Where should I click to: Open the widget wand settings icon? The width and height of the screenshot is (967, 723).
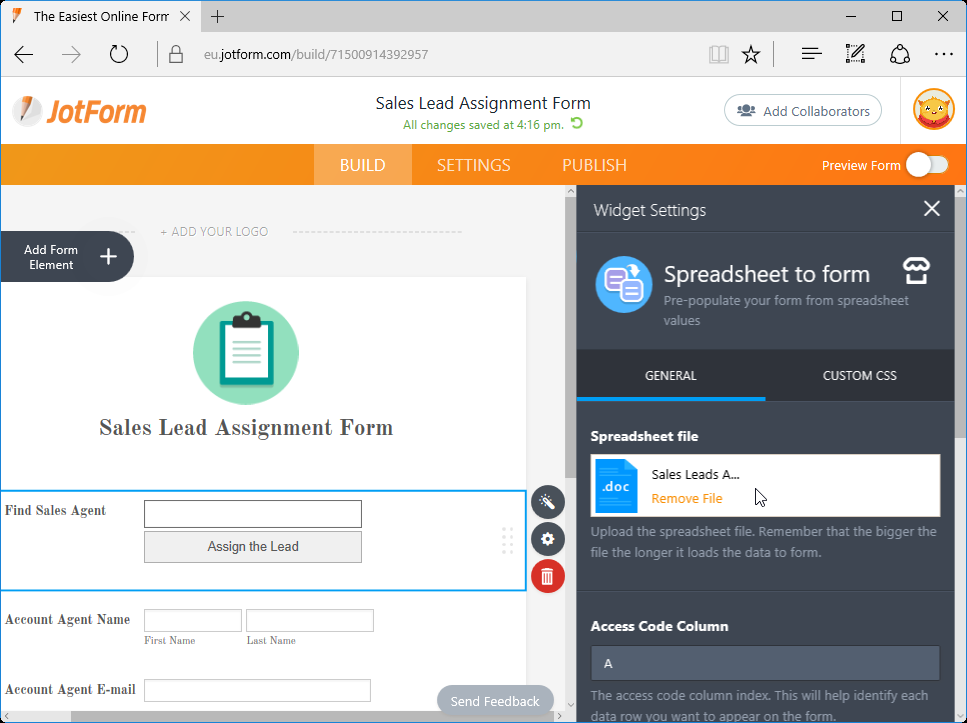point(547,502)
